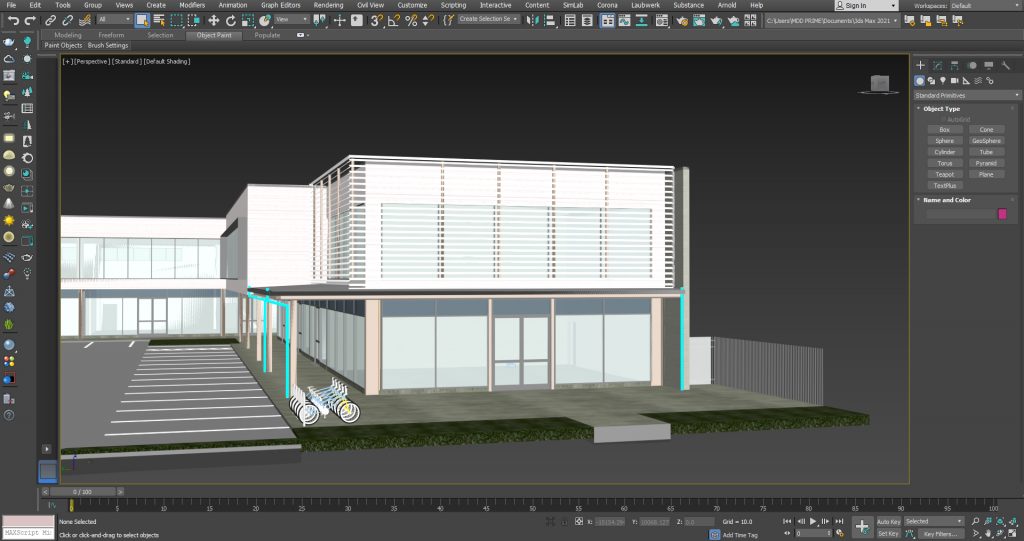The image size is (1024, 541).
Task: Open the Rendering menu
Action: [x=328, y=5]
